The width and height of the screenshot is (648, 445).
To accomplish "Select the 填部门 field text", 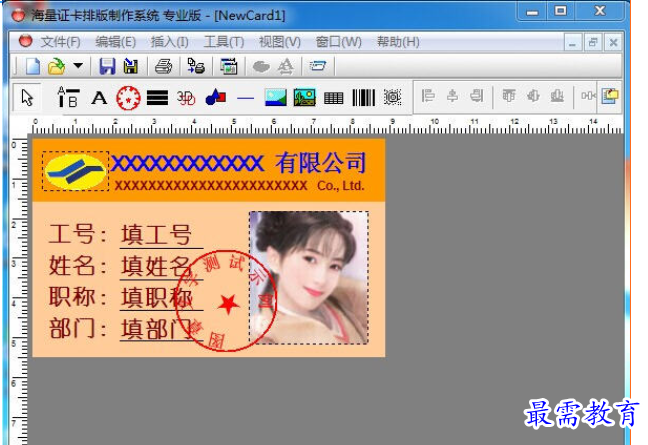I will click(x=157, y=329).
